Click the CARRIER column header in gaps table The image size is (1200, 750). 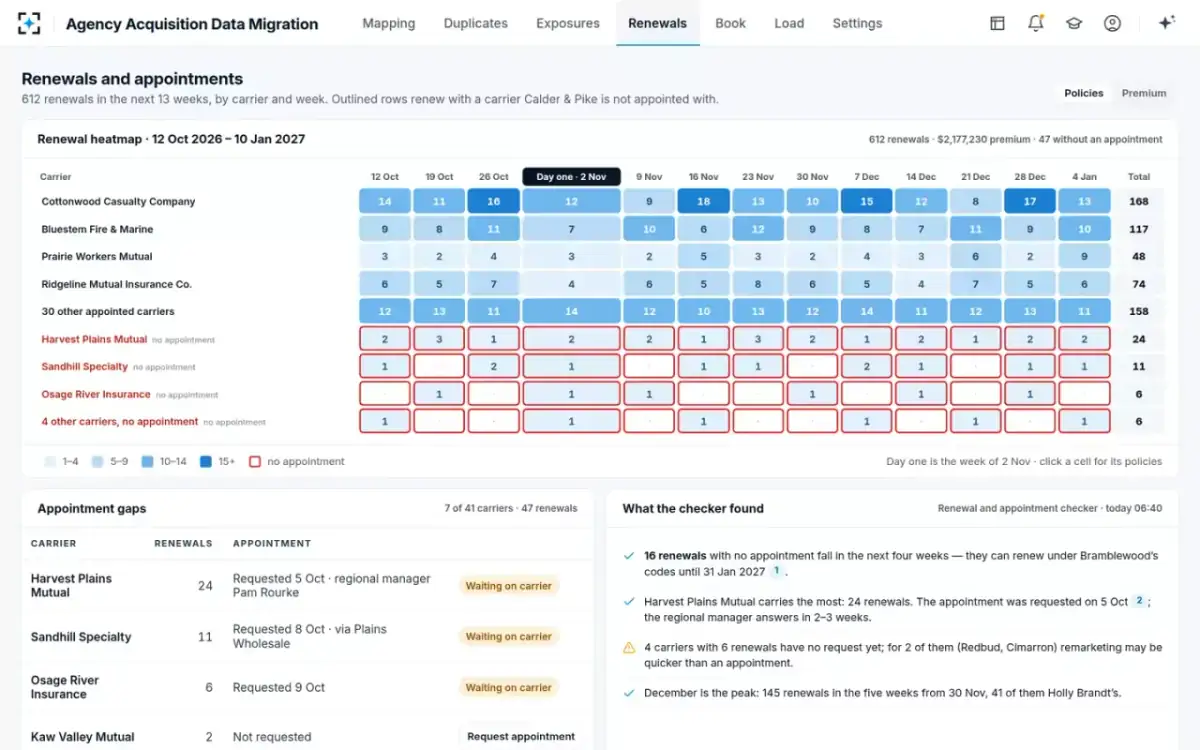pos(54,544)
